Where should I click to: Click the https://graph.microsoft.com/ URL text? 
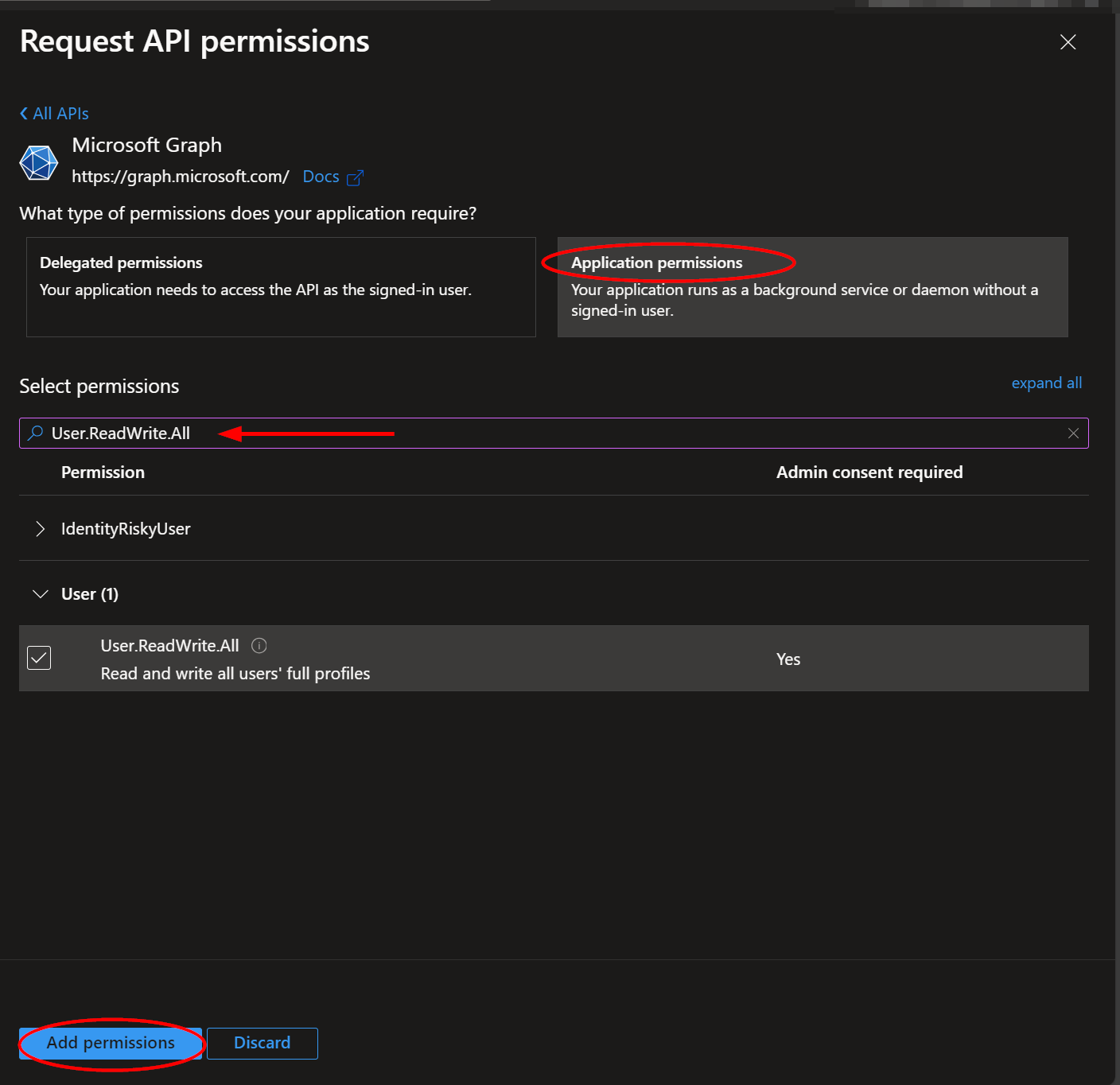point(181,177)
